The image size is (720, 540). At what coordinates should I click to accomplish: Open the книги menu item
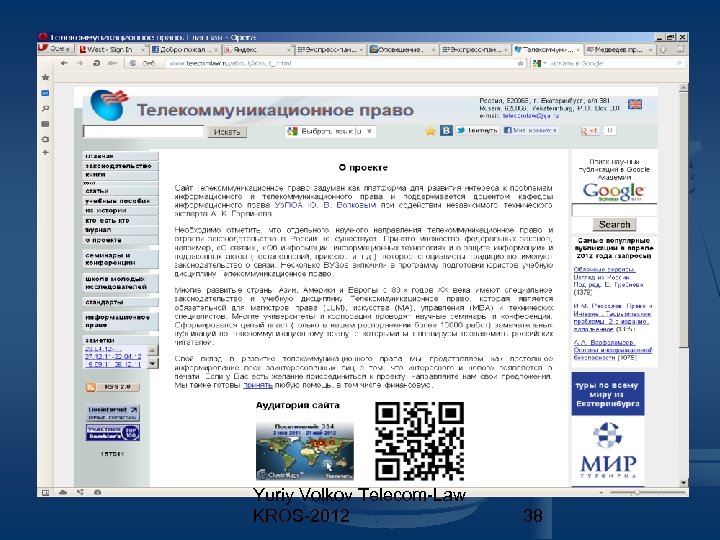point(120,175)
